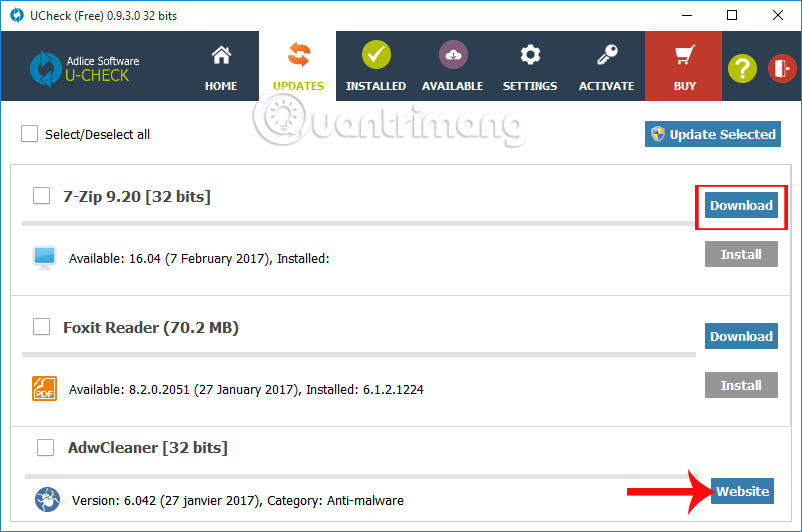Toggle the Select/Deselect all checkbox

[29, 134]
